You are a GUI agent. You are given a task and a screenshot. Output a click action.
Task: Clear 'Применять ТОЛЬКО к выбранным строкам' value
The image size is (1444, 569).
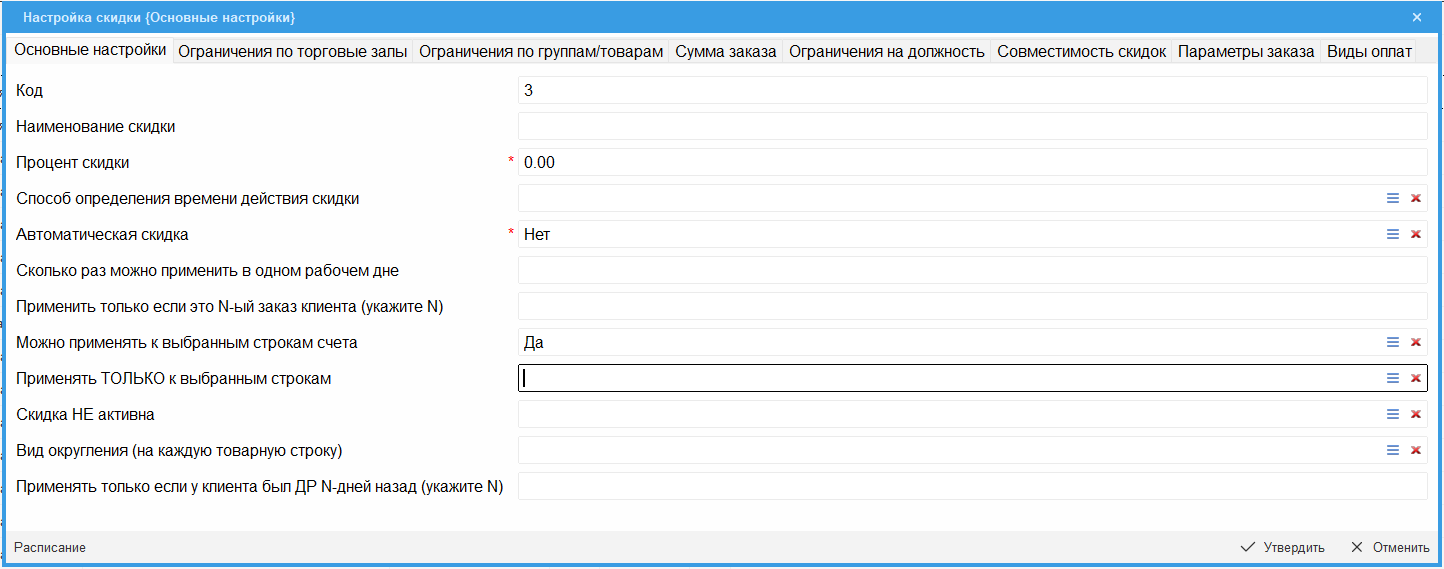(x=1415, y=378)
